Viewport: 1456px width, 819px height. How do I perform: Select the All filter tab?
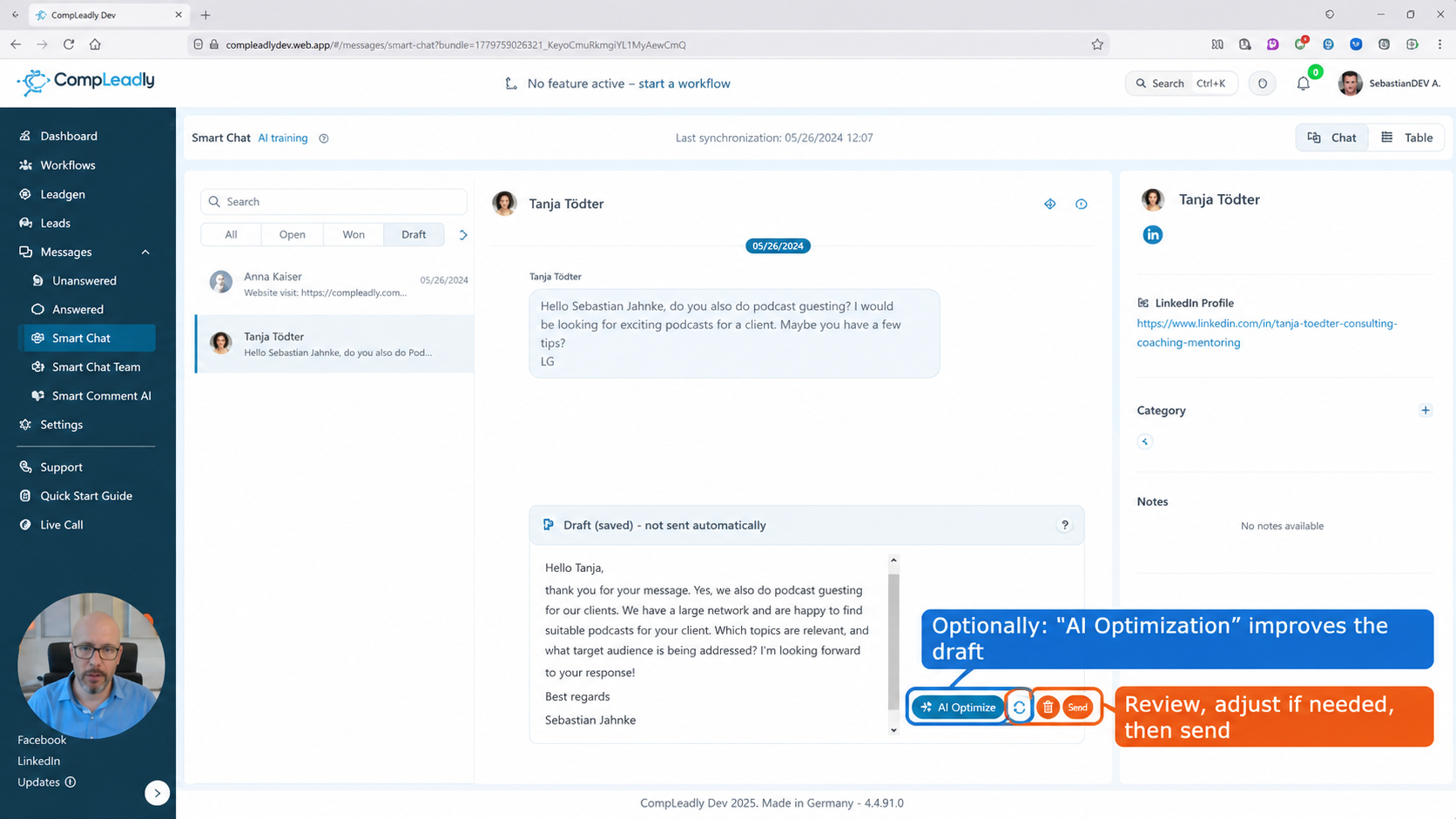(x=231, y=234)
